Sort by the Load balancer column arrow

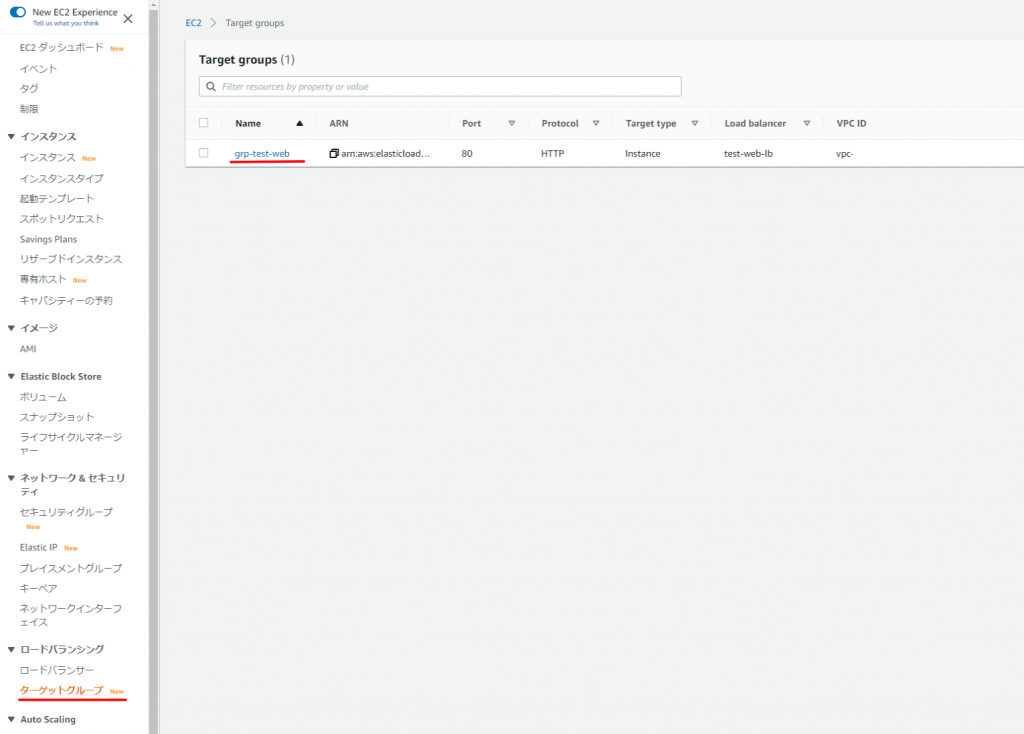(x=807, y=123)
